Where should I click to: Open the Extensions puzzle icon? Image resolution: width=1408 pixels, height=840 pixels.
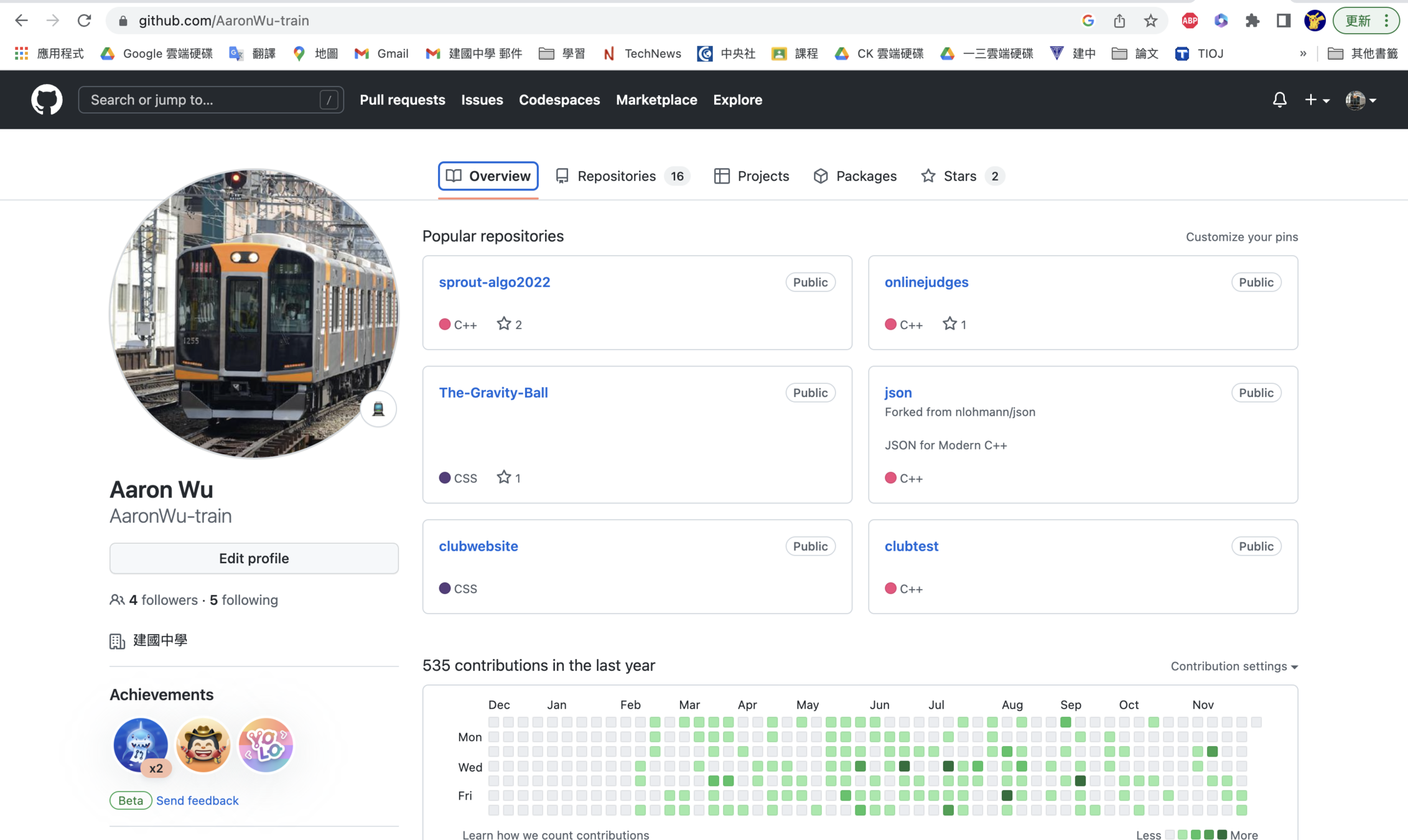click(1252, 21)
